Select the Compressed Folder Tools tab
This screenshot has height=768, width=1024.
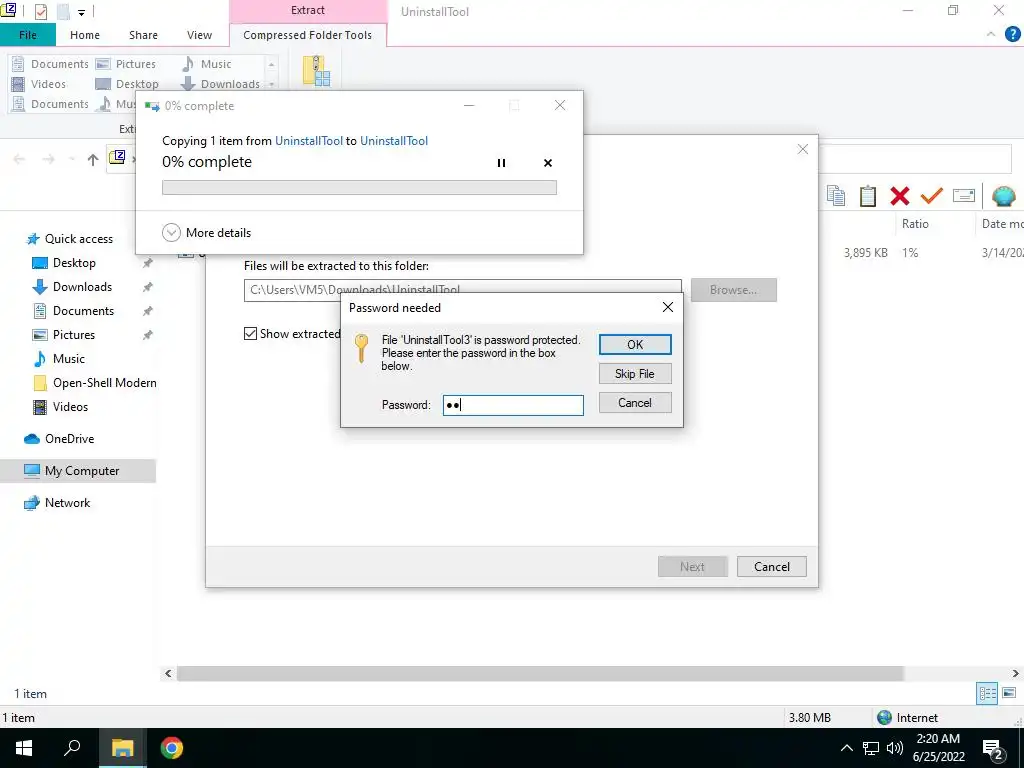(308, 35)
